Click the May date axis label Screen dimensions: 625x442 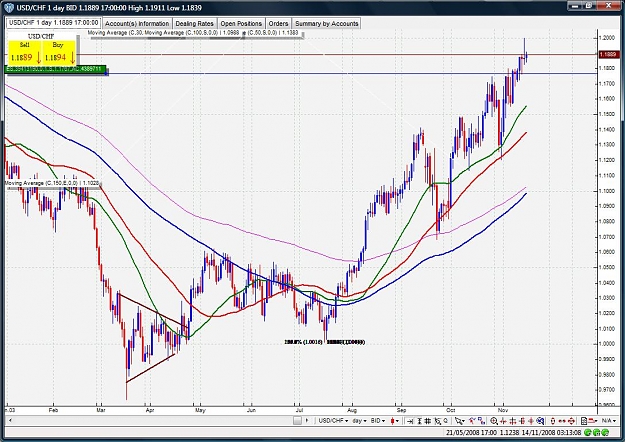(200, 410)
